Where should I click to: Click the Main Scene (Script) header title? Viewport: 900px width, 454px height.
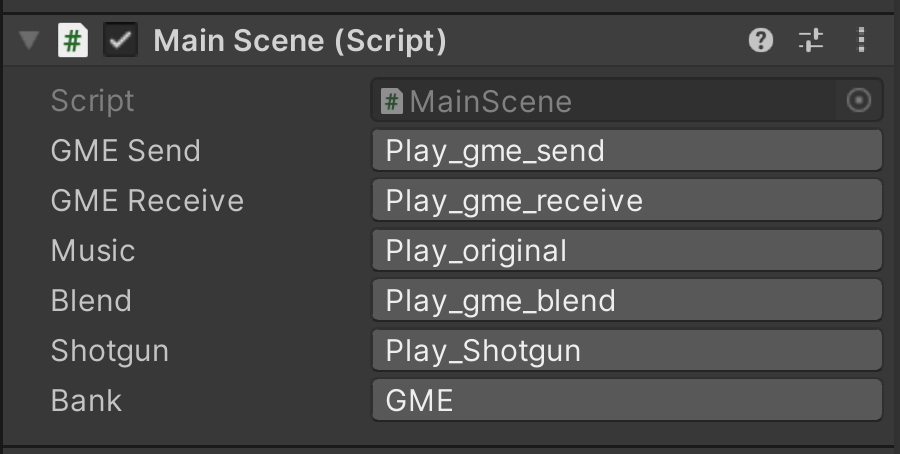pyautogui.click(x=300, y=41)
